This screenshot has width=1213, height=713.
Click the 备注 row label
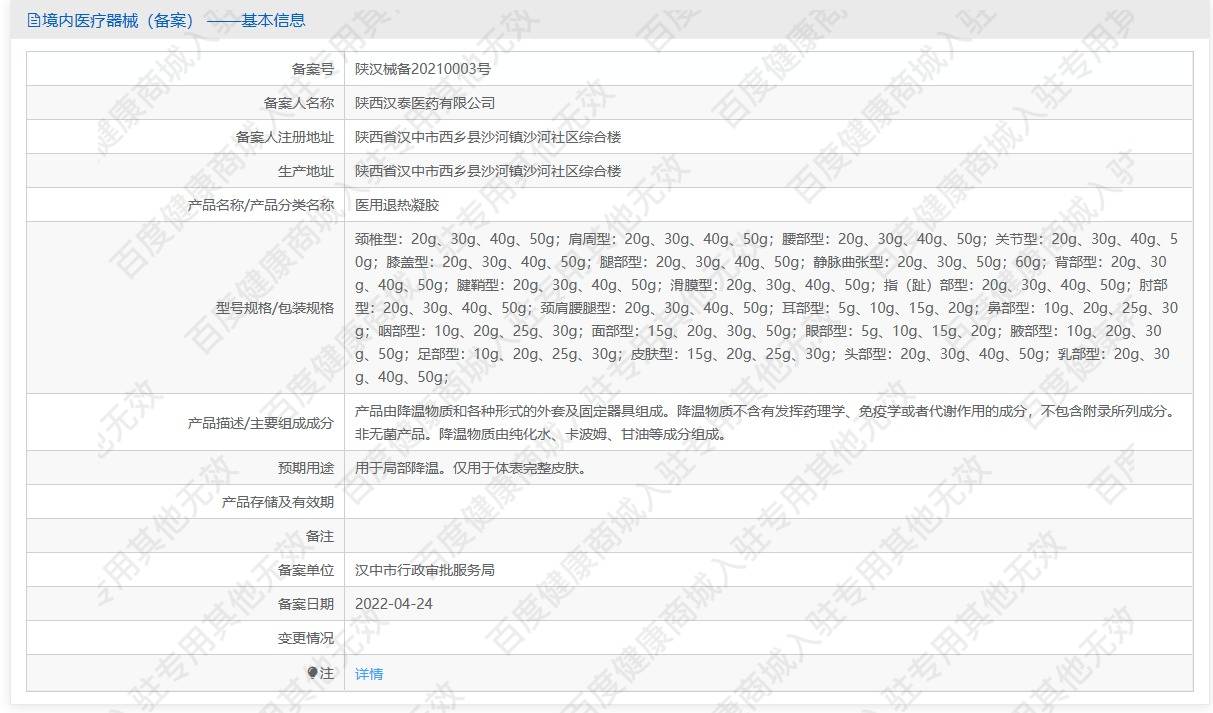click(320, 536)
